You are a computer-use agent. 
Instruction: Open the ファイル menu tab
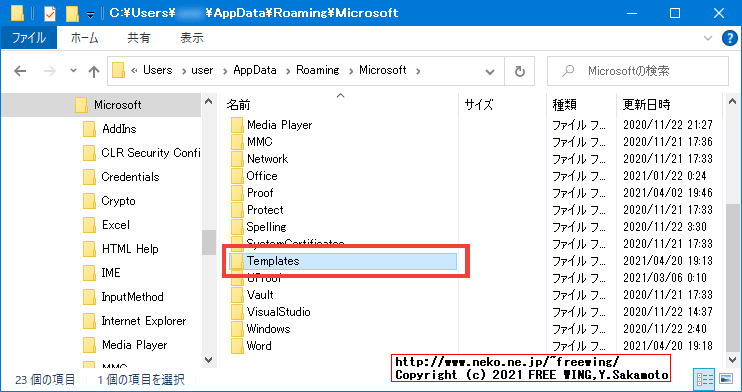point(29,38)
